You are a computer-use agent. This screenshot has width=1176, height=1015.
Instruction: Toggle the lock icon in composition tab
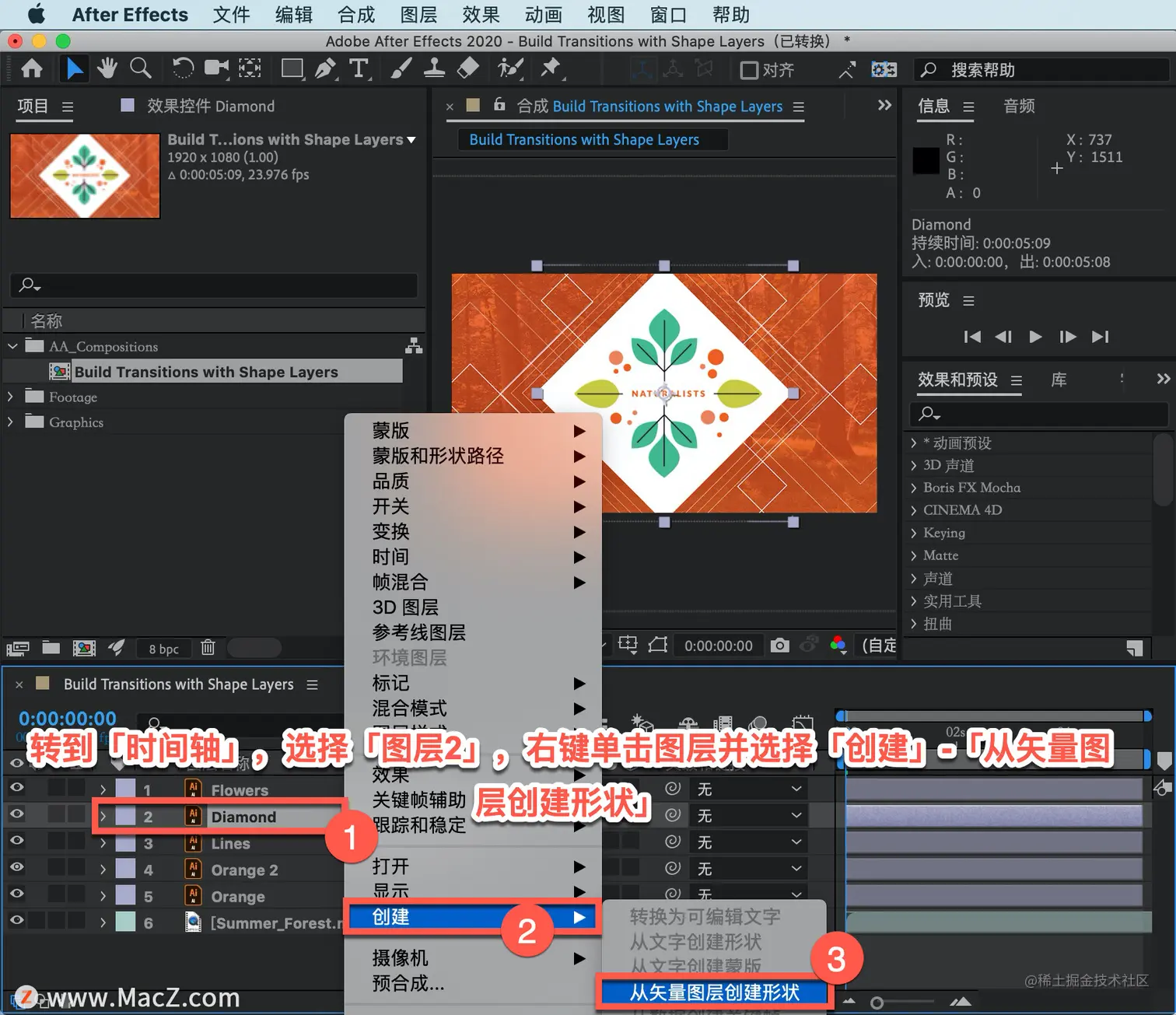[499, 104]
